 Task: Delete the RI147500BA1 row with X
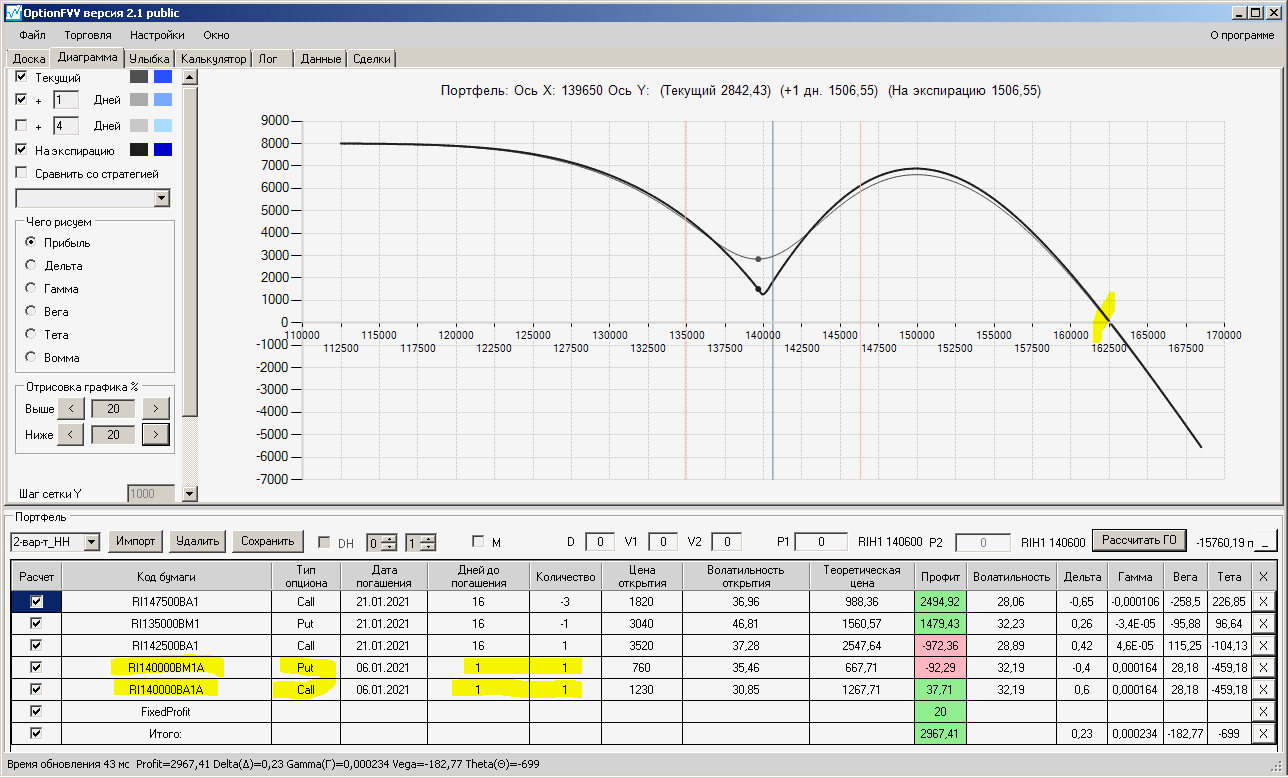click(x=1264, y=602)
